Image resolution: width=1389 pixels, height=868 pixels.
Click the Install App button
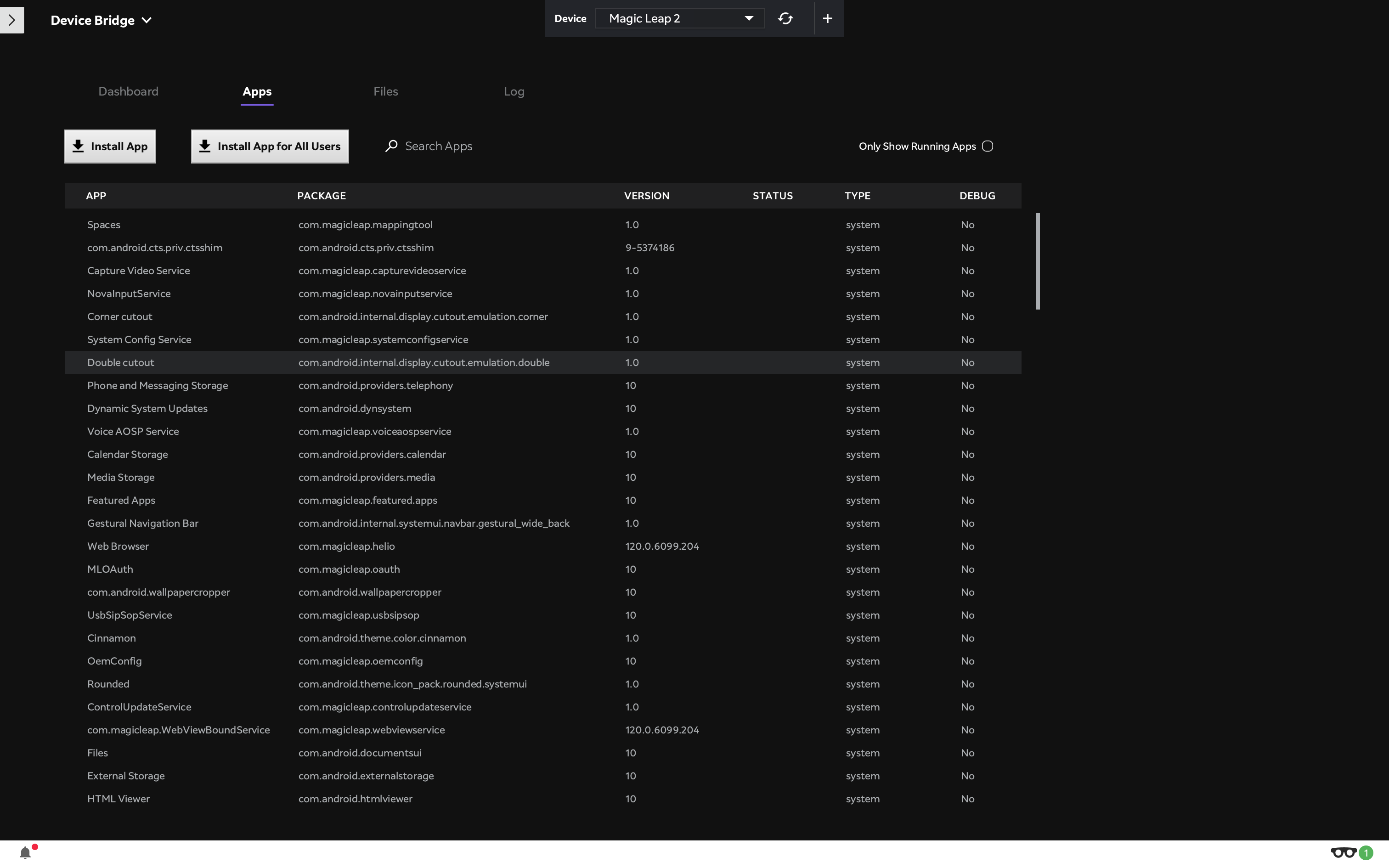(x=110, y=147)
